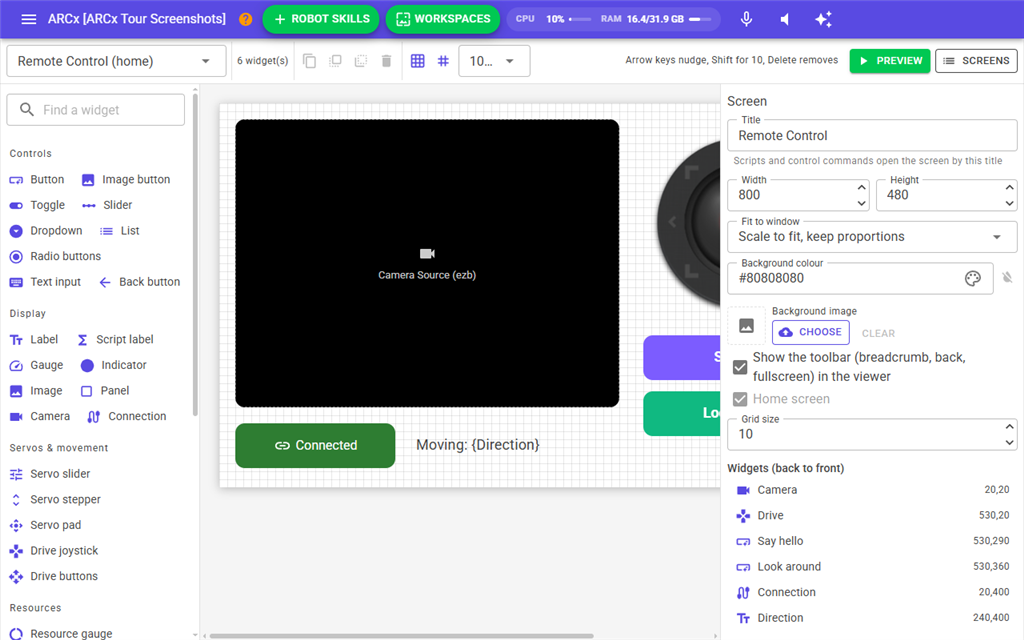Increase the Grid size value
Screen dimensions: 1024x640
1010,426
